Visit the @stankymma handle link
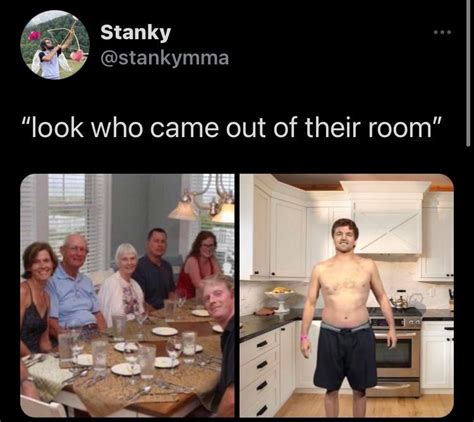Image resolution: width=474 pixels, height=422 pixels. [165, 58]
